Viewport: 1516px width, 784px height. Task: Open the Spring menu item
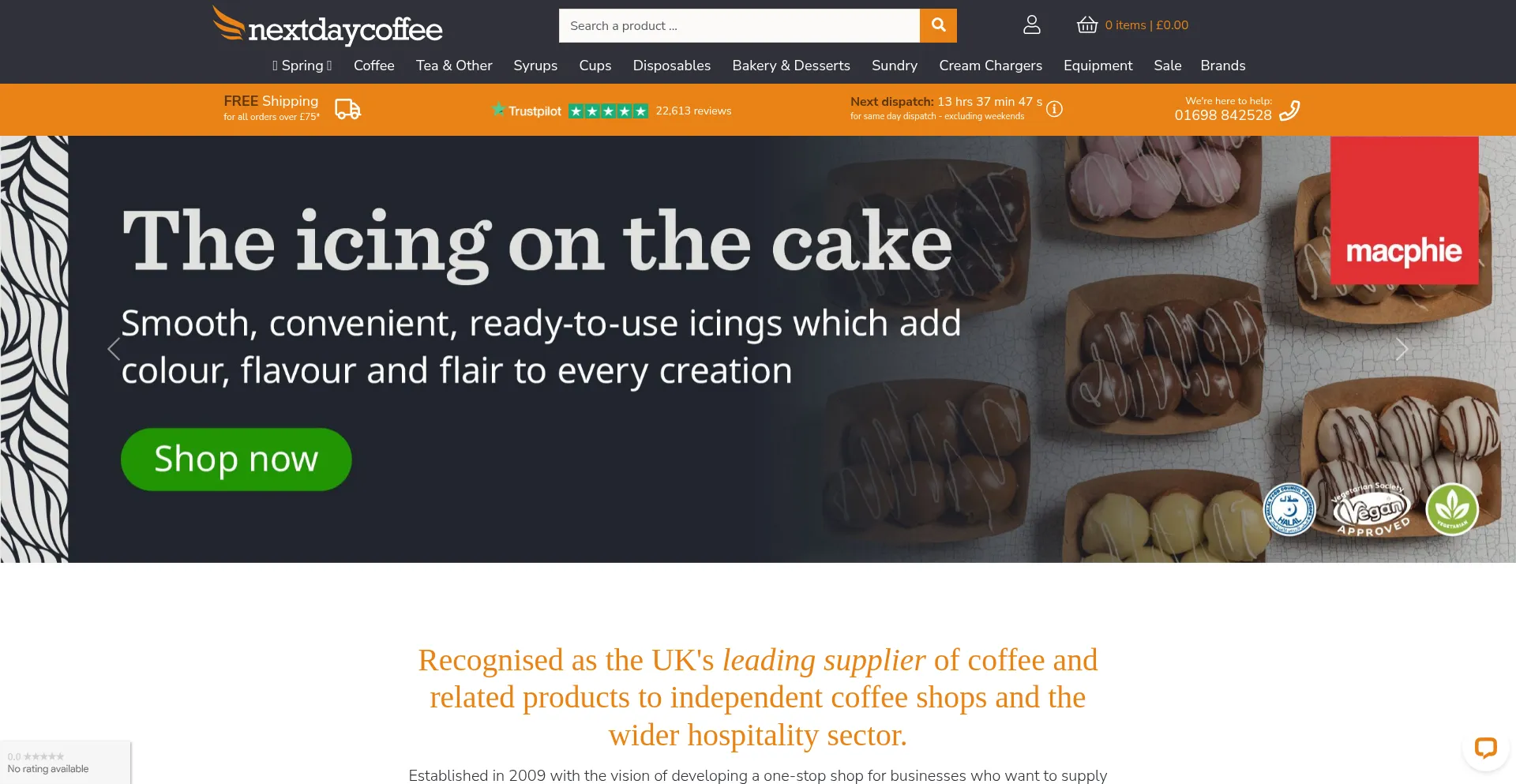302,66
